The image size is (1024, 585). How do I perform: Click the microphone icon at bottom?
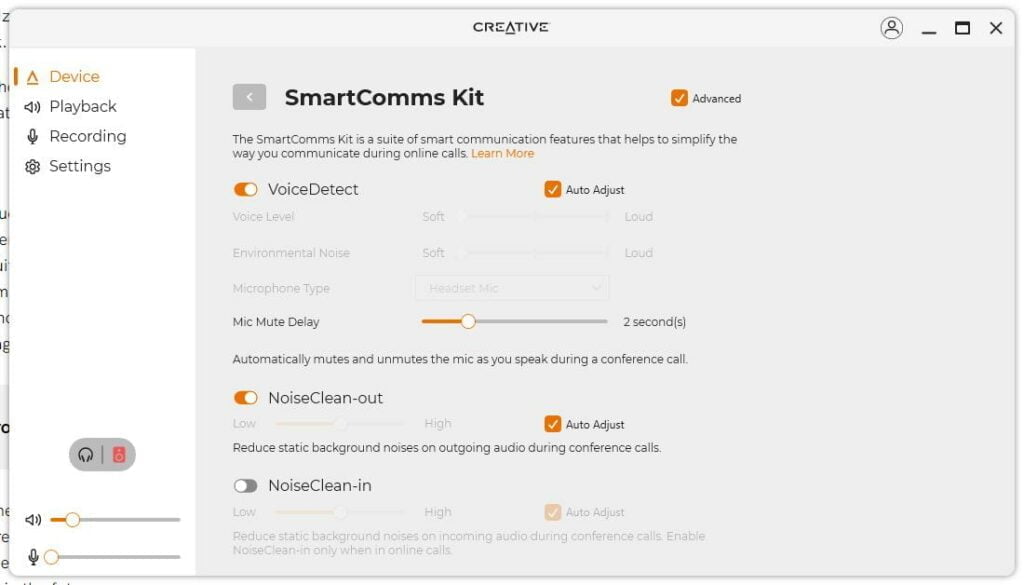coord(33,557)
